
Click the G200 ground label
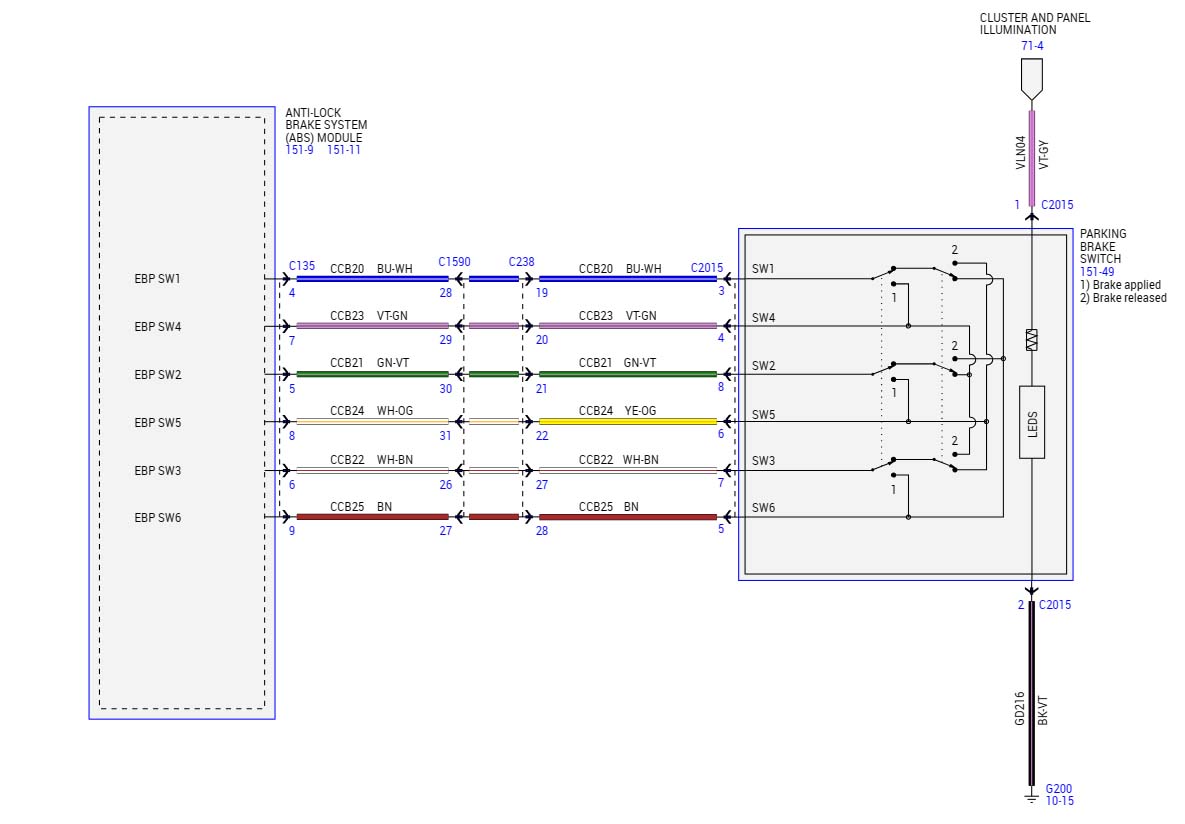click(1058, 788)
